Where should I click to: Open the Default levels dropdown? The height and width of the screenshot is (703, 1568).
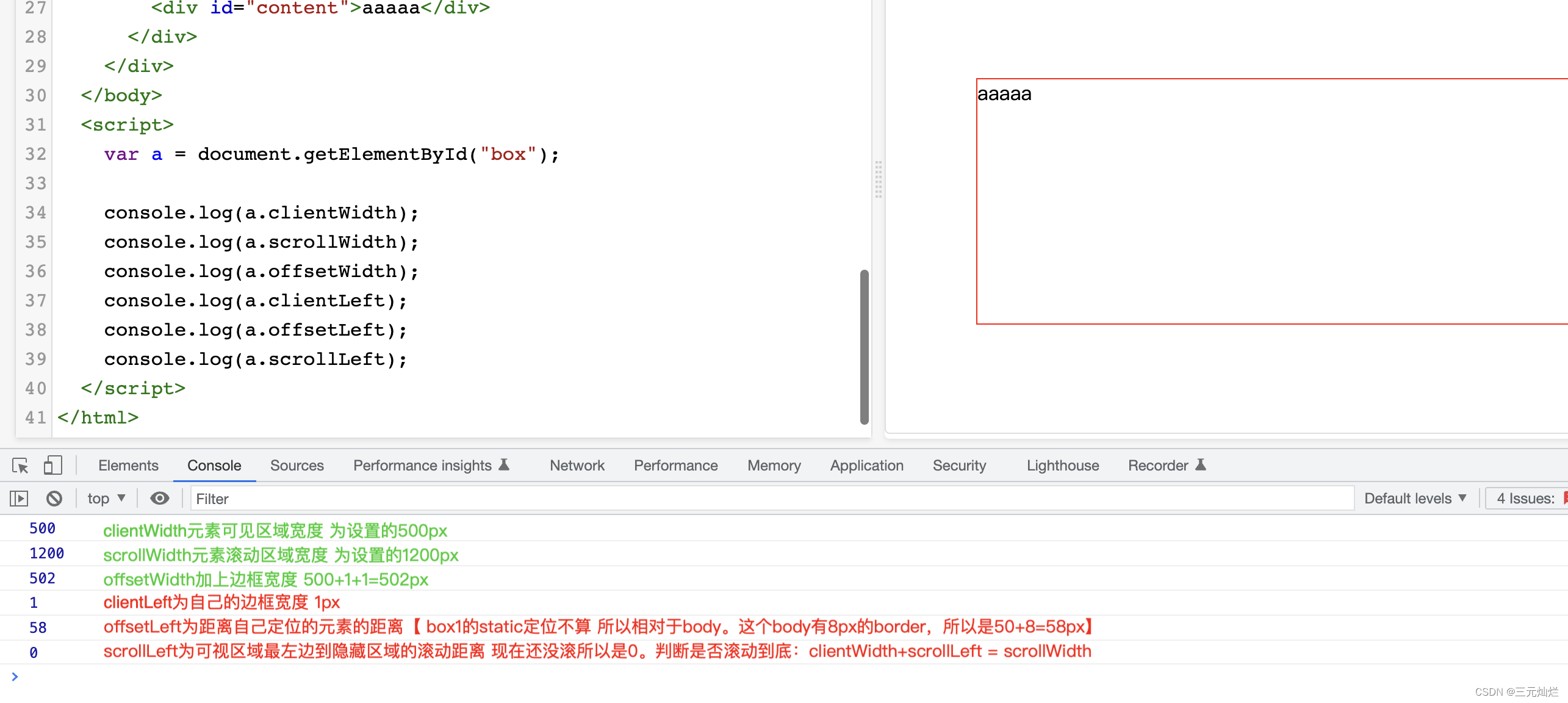pyautogui.click(x=1414, y=498)
